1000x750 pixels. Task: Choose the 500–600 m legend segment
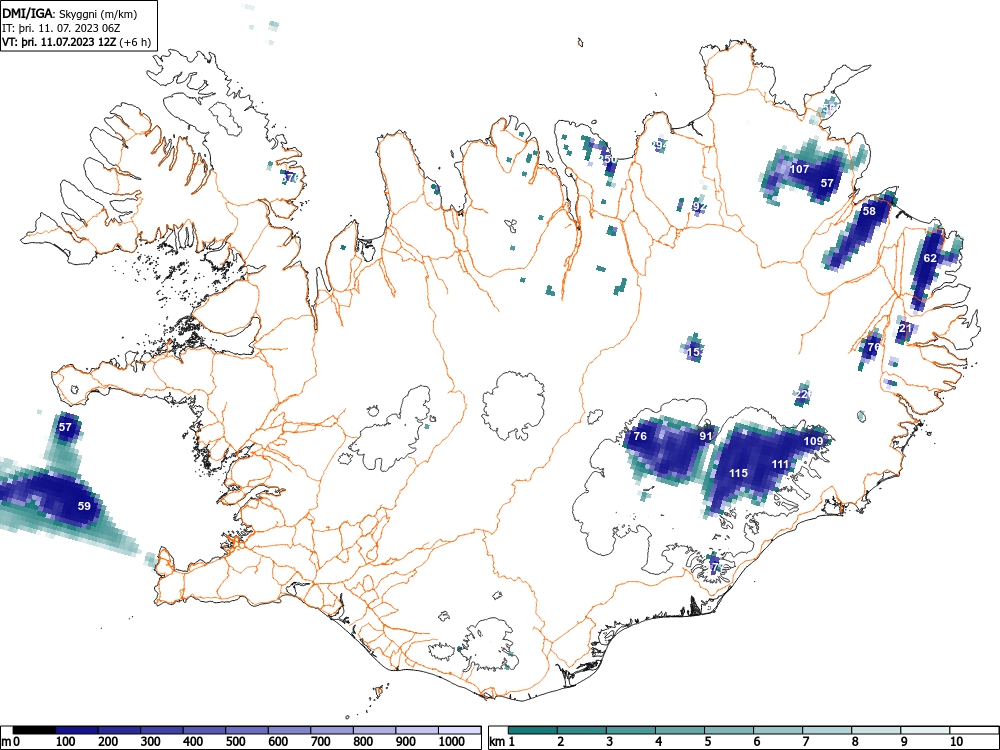(x=247, y=730)
